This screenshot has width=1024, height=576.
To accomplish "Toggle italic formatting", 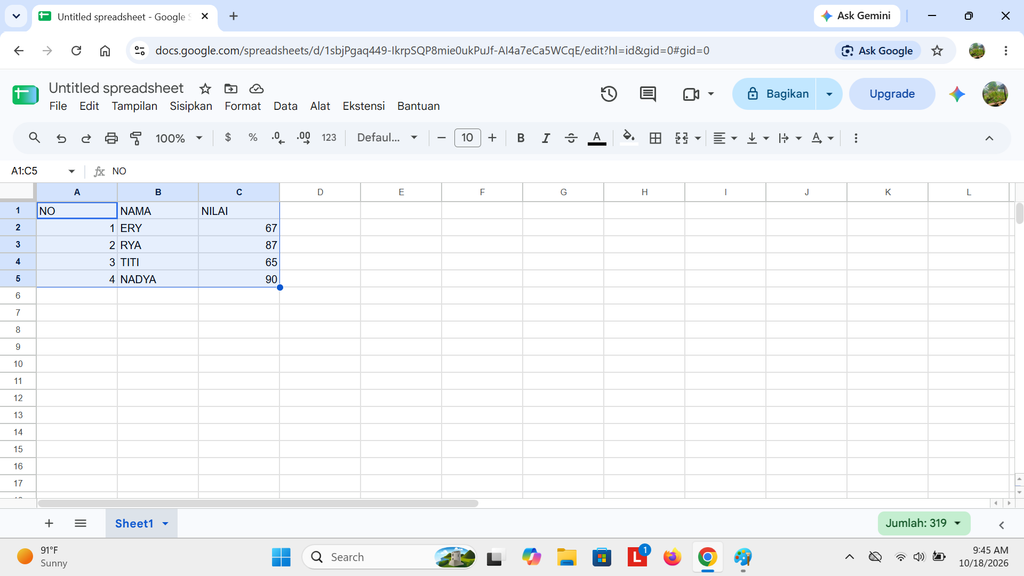I will point(545,138).
